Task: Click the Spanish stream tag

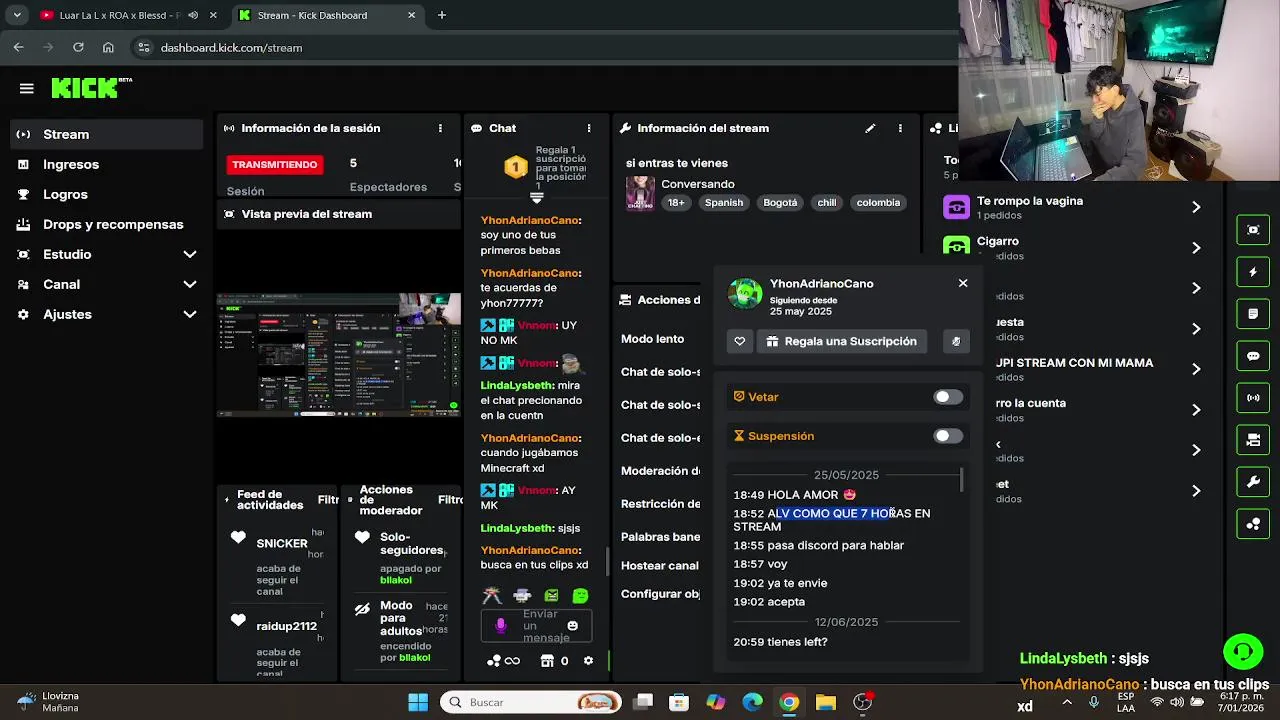Action: (x=724, y=202)
